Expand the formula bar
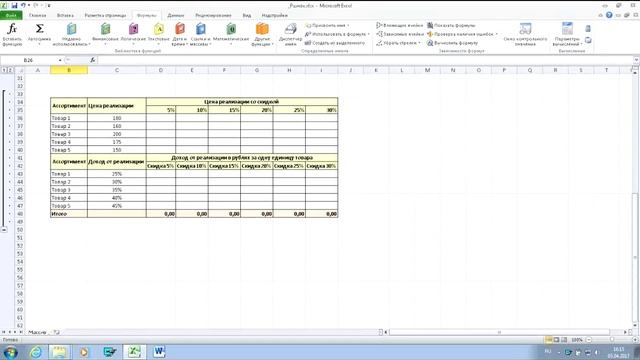The image size is (640, 360). (x=636, y=60)
